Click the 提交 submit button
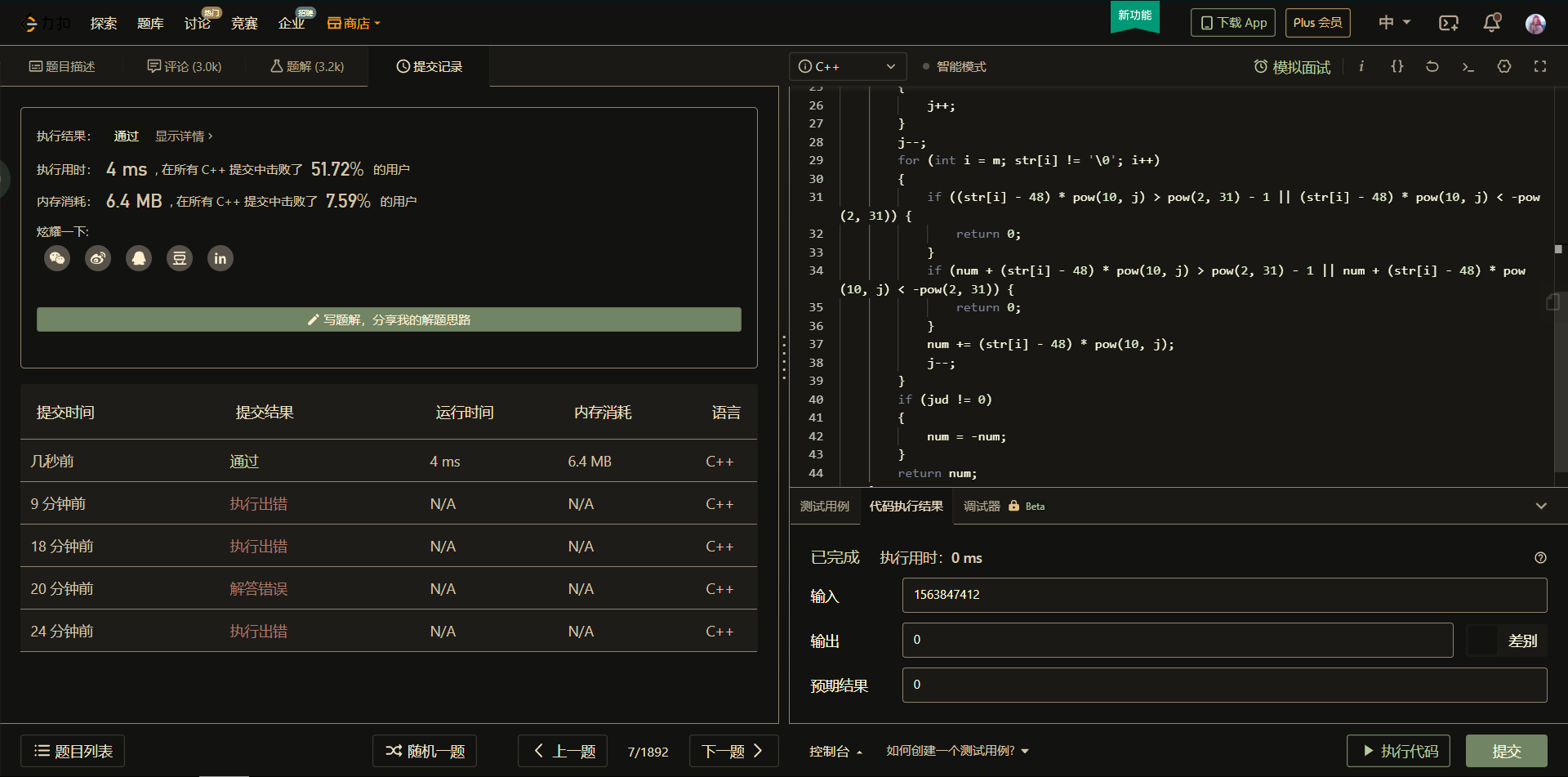 click(1506, 751)
